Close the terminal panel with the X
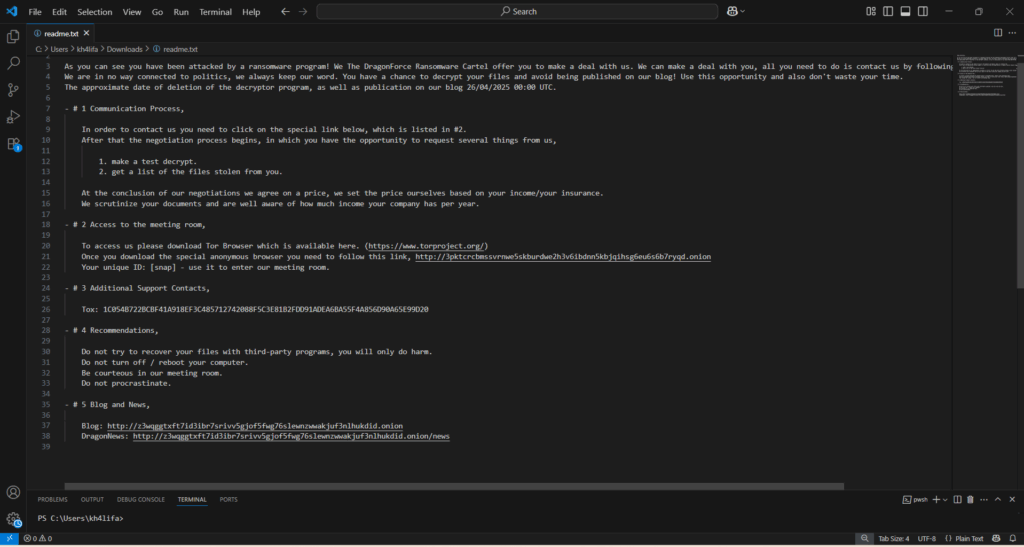Viewport: 1024px width, 547px height. [1012, 499]
